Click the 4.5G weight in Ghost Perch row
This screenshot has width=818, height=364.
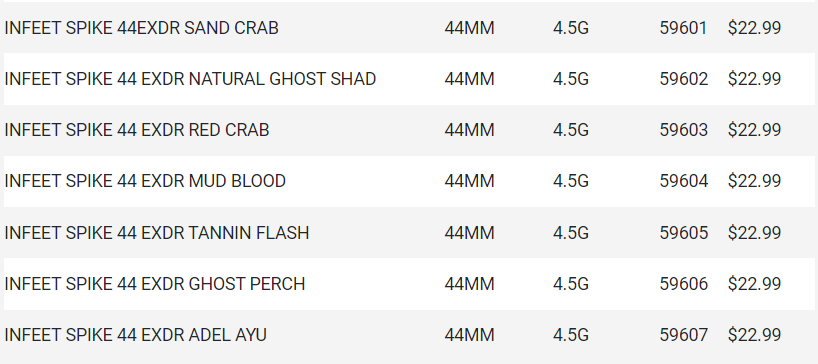point(571,284)
